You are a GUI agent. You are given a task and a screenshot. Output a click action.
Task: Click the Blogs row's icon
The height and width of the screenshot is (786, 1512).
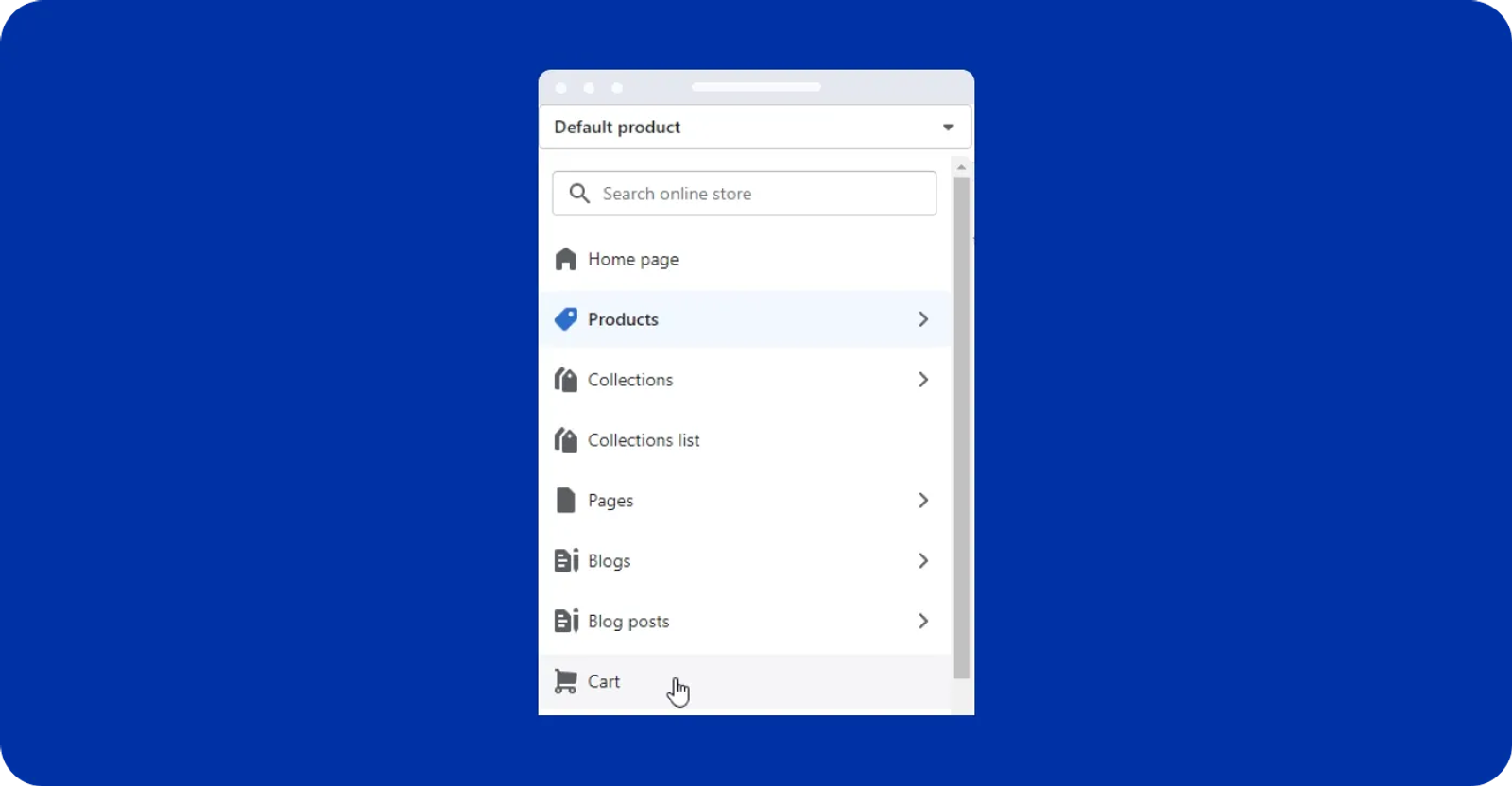[x=565, y=561]
